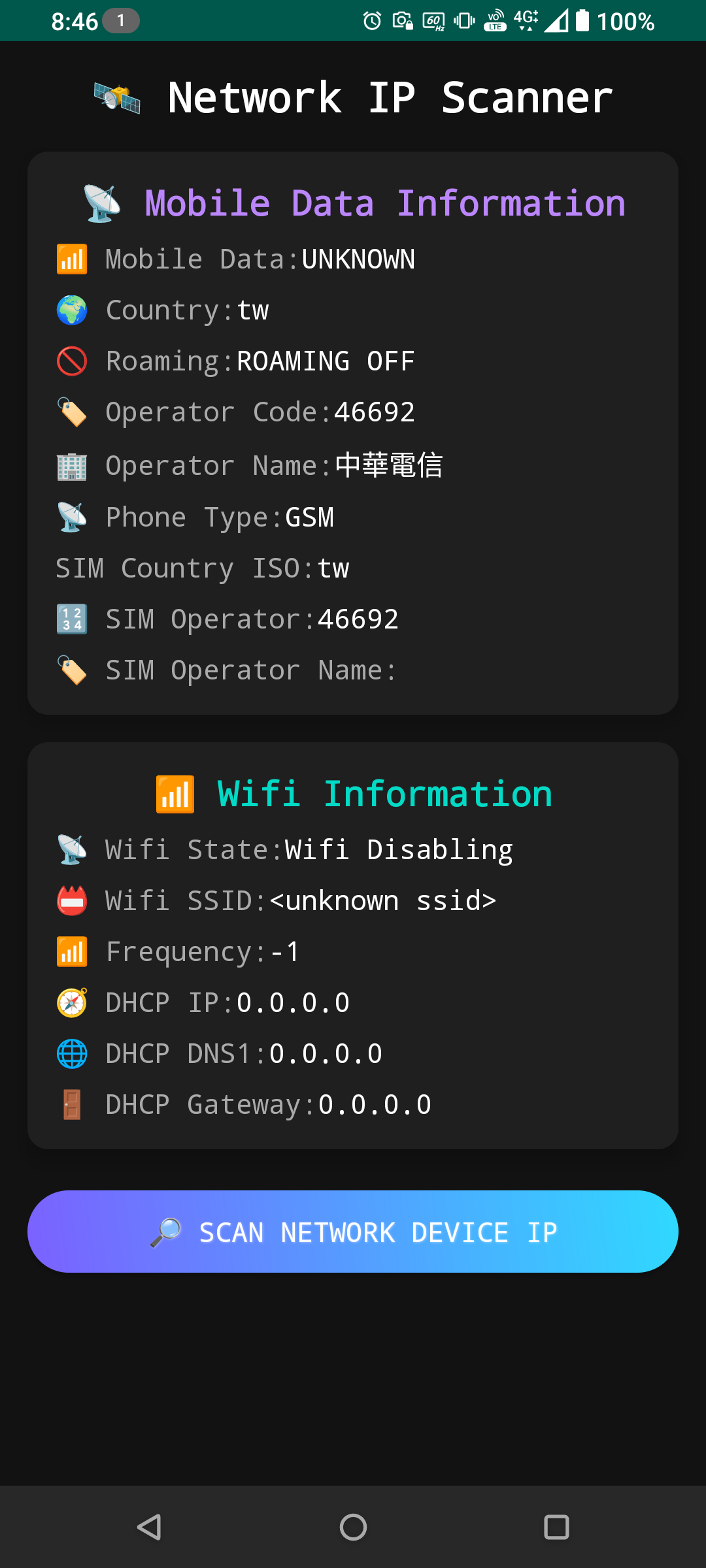Tap the numbers icon beside SIM Operator
Viewport: 706px width, 1568px height.
[72, 619]
